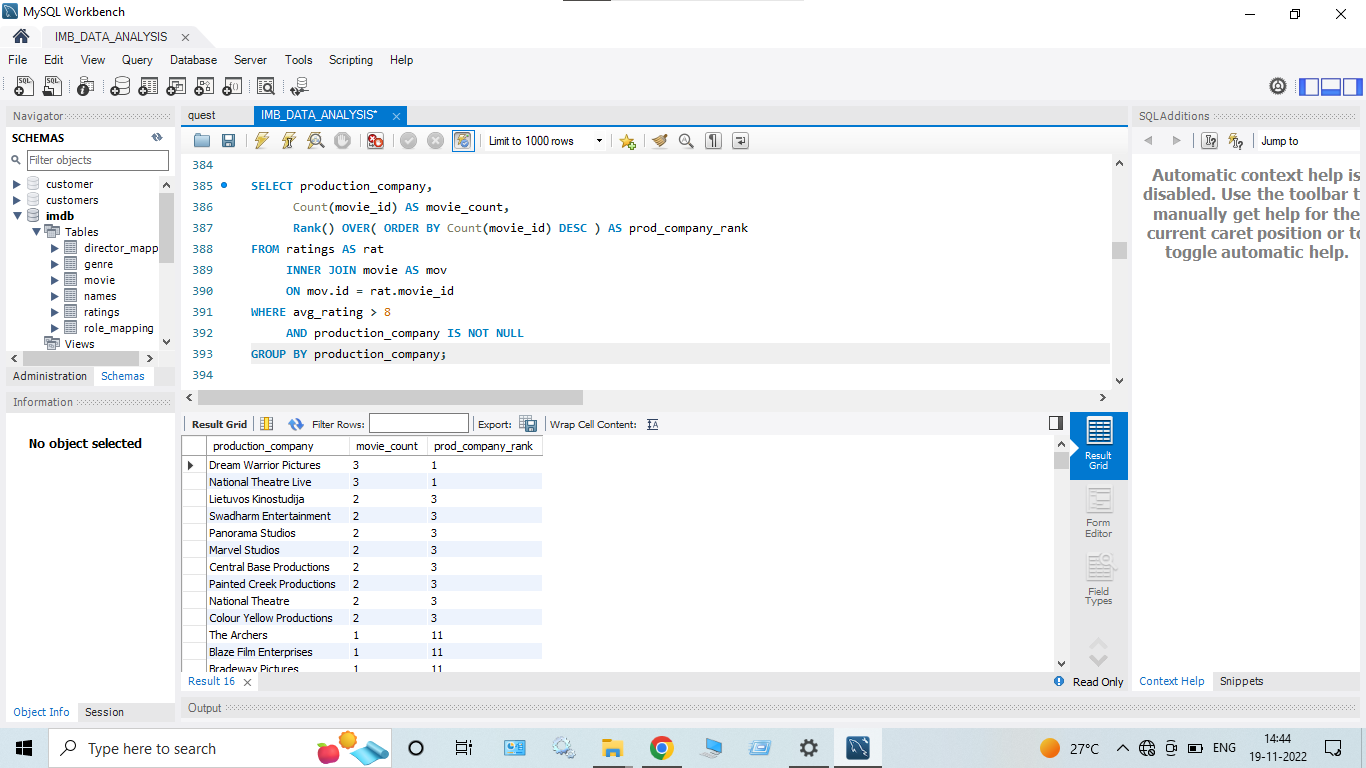Toggle auto-commit mode icon
This screenshot has height=768, width=1366.
(x=463, y=141)
